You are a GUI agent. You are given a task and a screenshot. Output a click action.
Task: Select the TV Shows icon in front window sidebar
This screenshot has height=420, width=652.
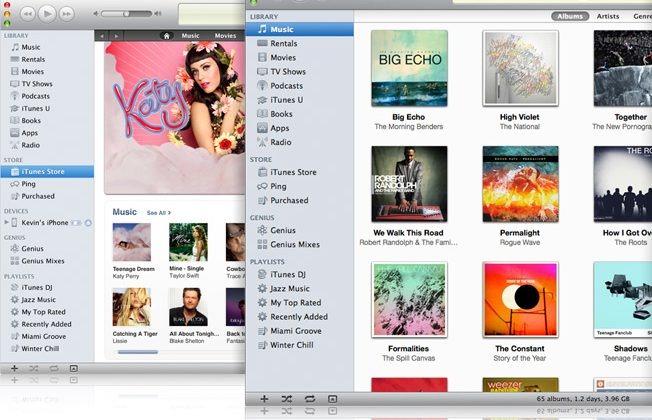click(x=262, y=72)
